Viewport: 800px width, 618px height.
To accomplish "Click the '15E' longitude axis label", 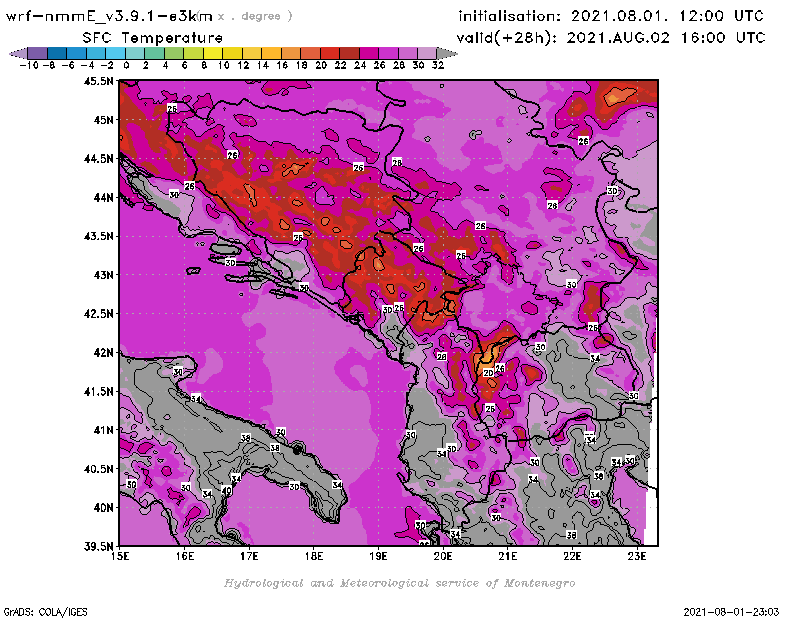I will [x=120, y=556].
